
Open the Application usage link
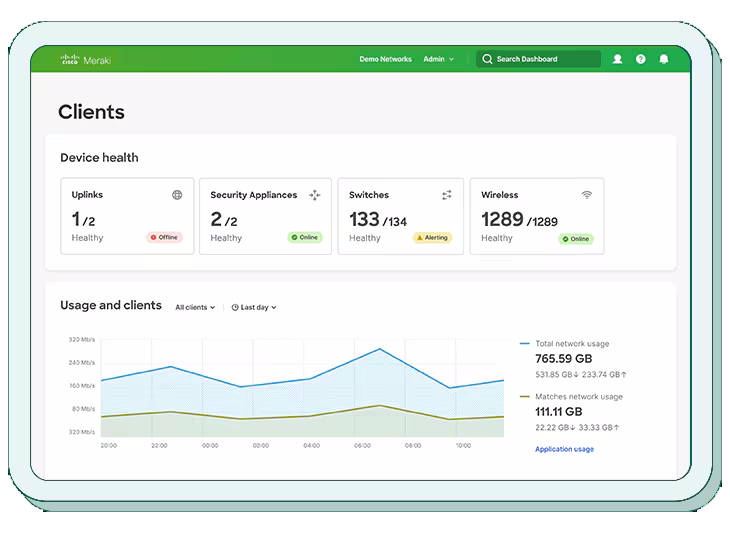click(564, 449)
